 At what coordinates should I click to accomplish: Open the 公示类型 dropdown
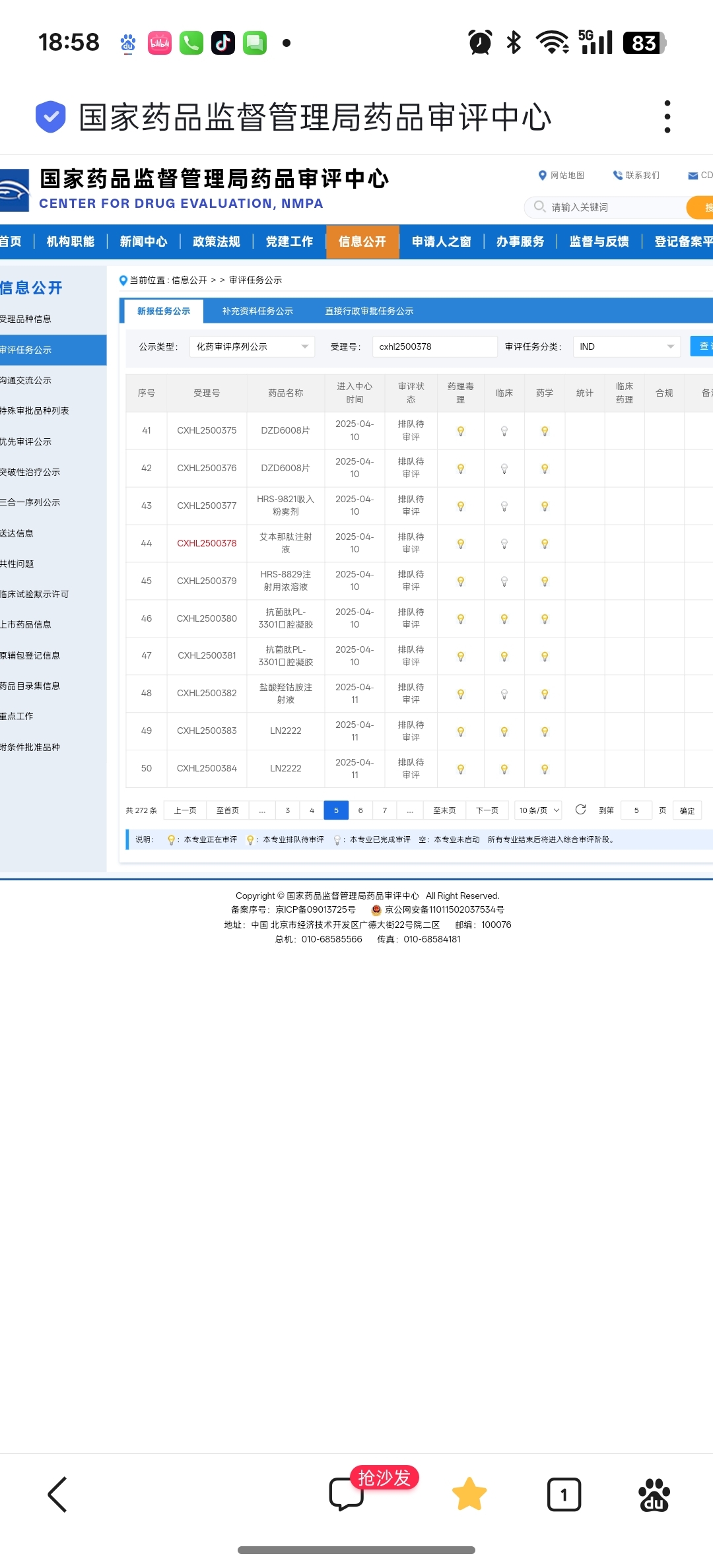coord(252,346)
